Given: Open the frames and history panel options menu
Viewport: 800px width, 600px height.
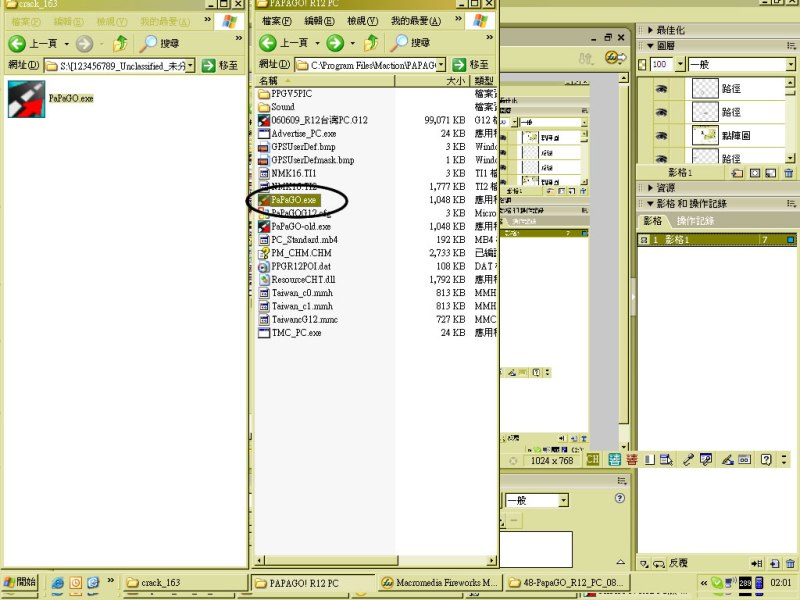Looking at the screenshot, I should coord(791,204).
